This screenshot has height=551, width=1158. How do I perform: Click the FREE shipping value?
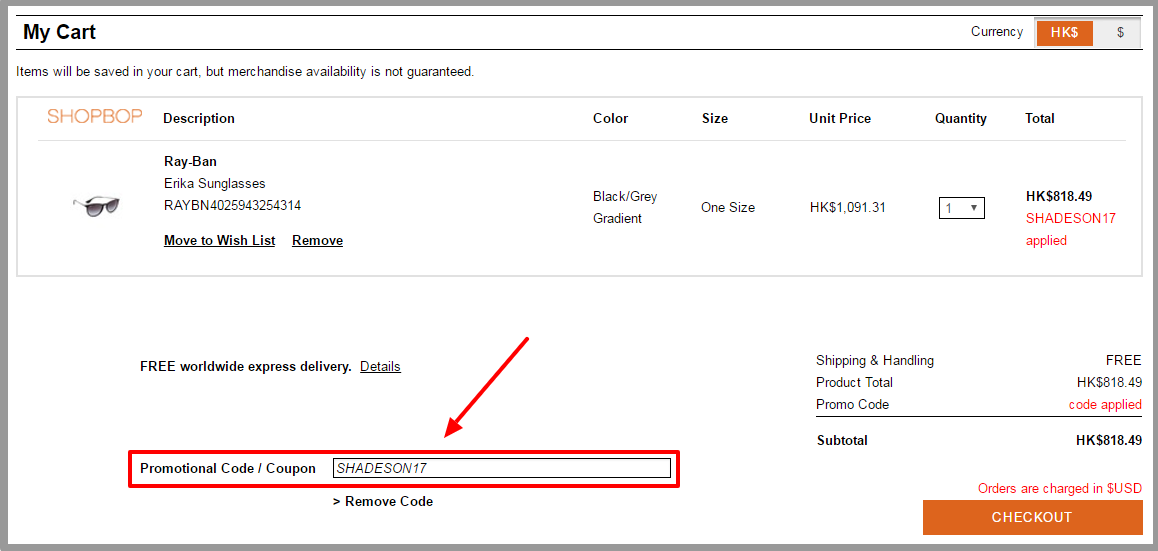pos(1123,360)
